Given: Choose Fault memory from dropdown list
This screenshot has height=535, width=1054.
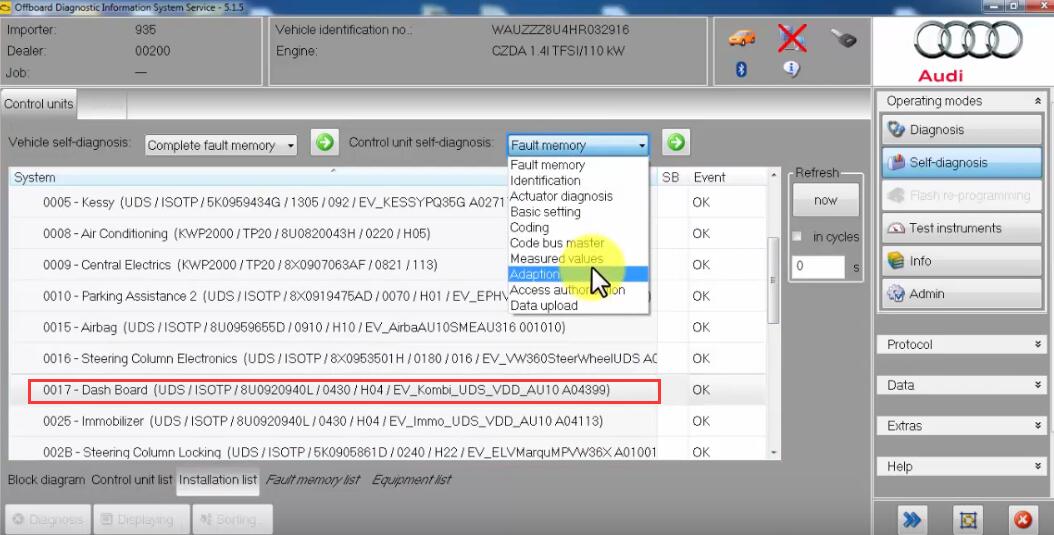Looking at the screenshot, I should [578, 165].
